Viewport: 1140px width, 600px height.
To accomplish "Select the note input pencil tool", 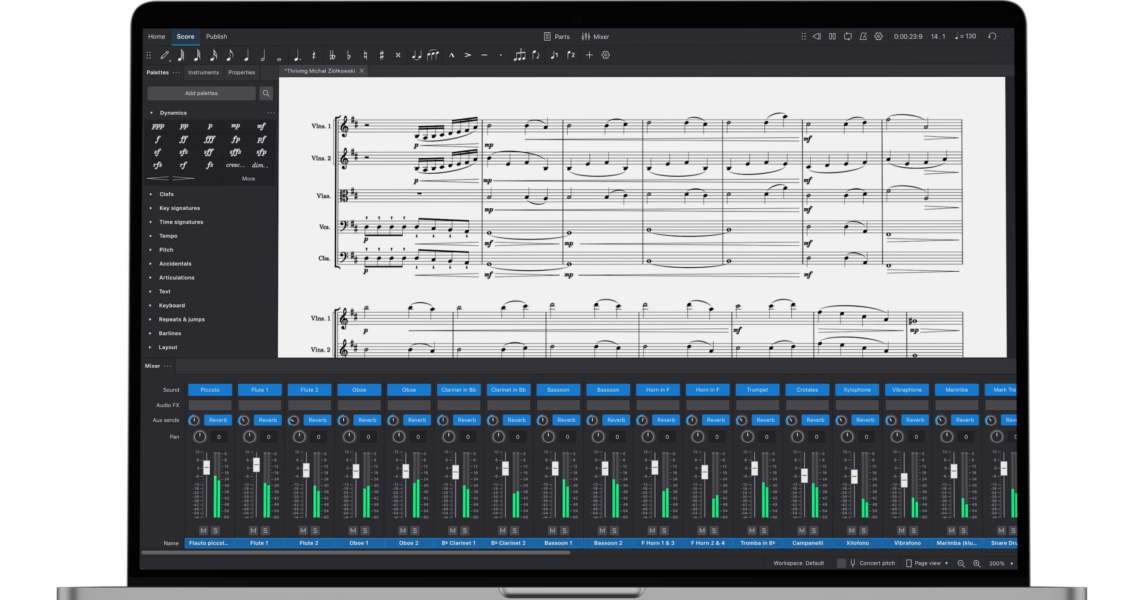I will [164, 55].
